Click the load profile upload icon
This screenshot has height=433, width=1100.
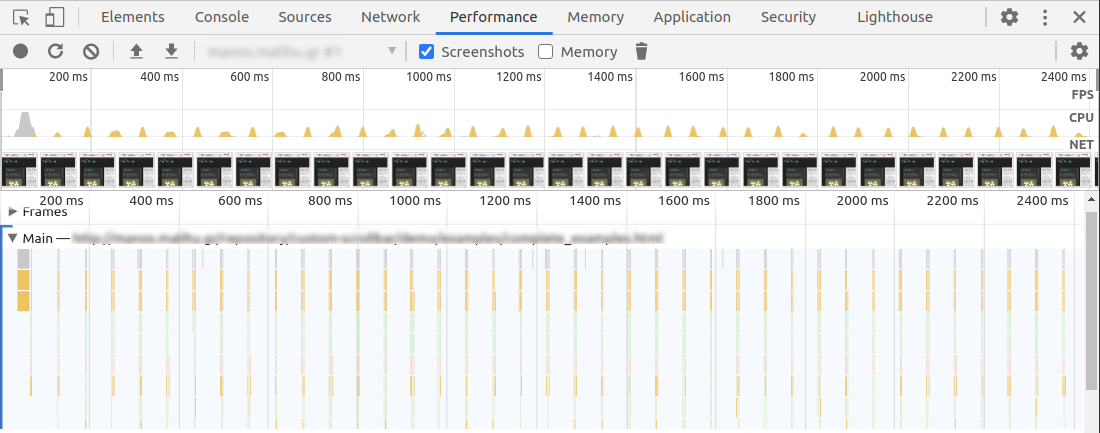[x=136, y=51]
